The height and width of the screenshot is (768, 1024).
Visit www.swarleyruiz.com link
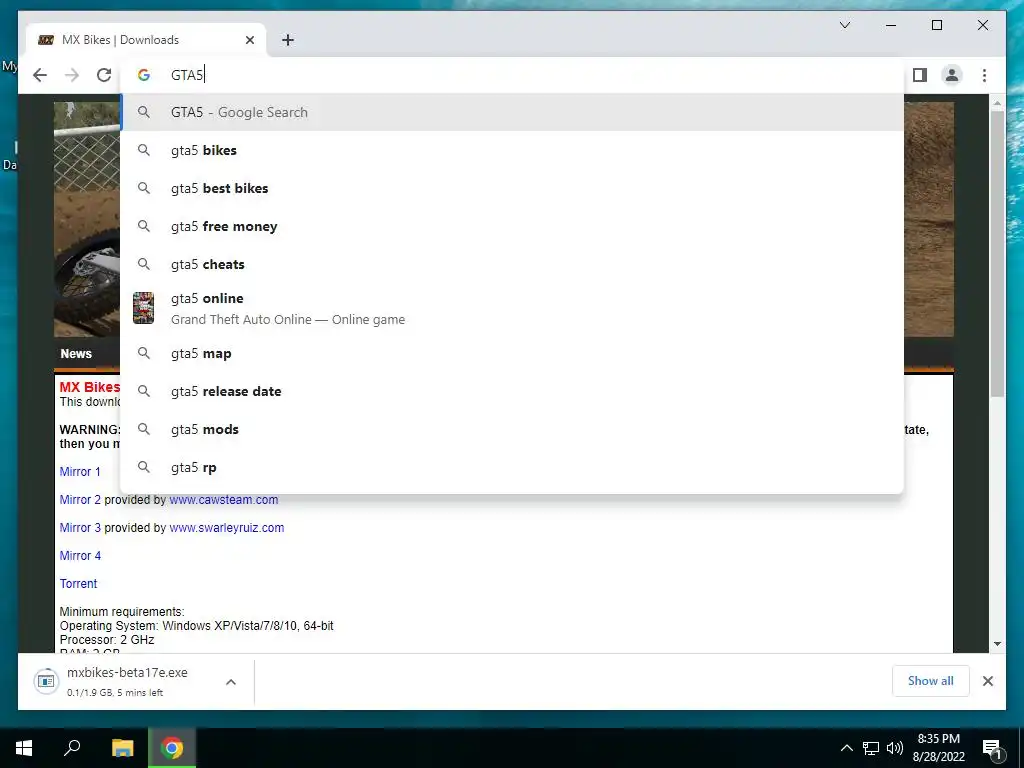227,528
